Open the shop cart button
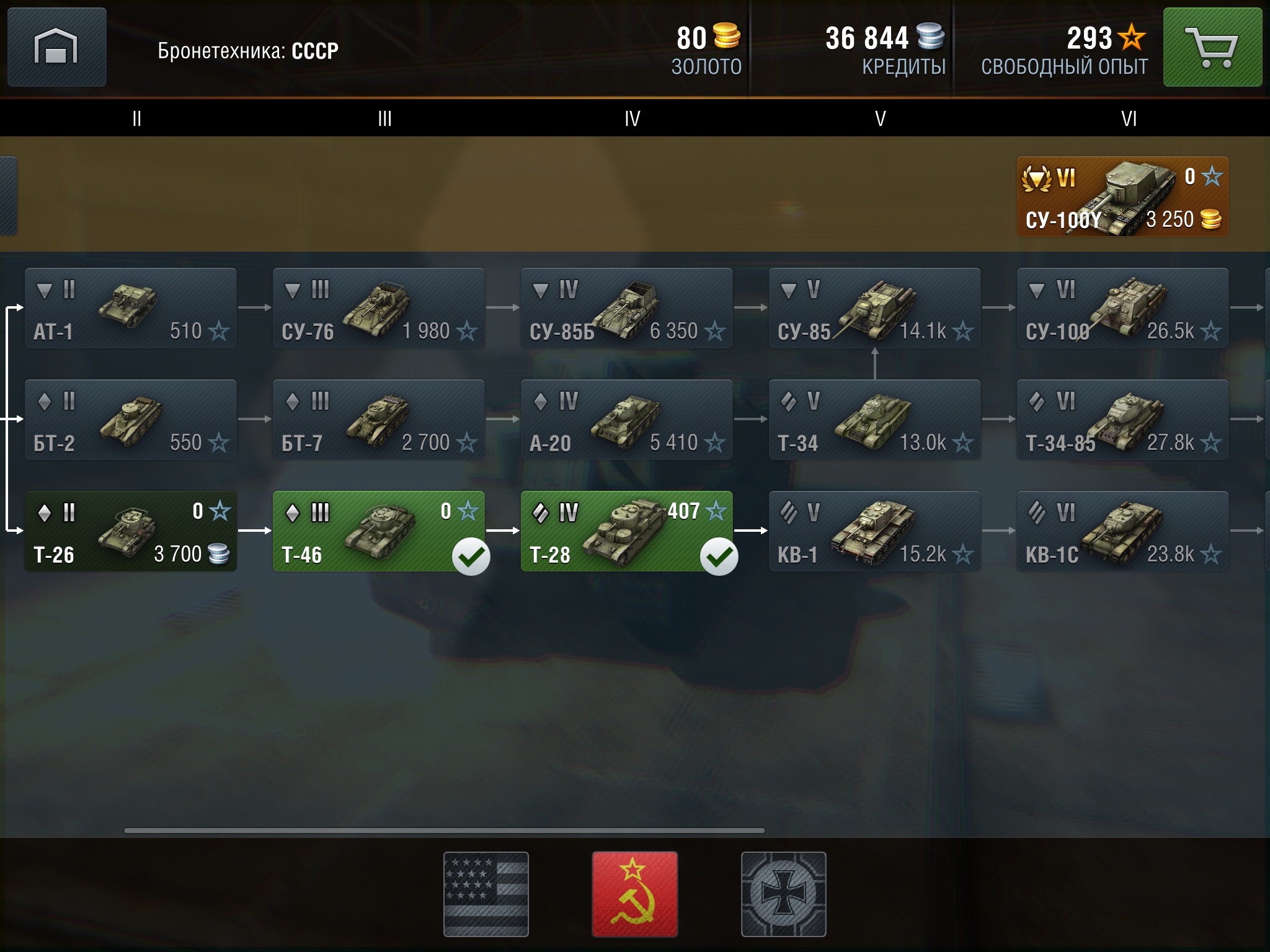This screenshot has width=1270, height=952. tap(1212, 47)
